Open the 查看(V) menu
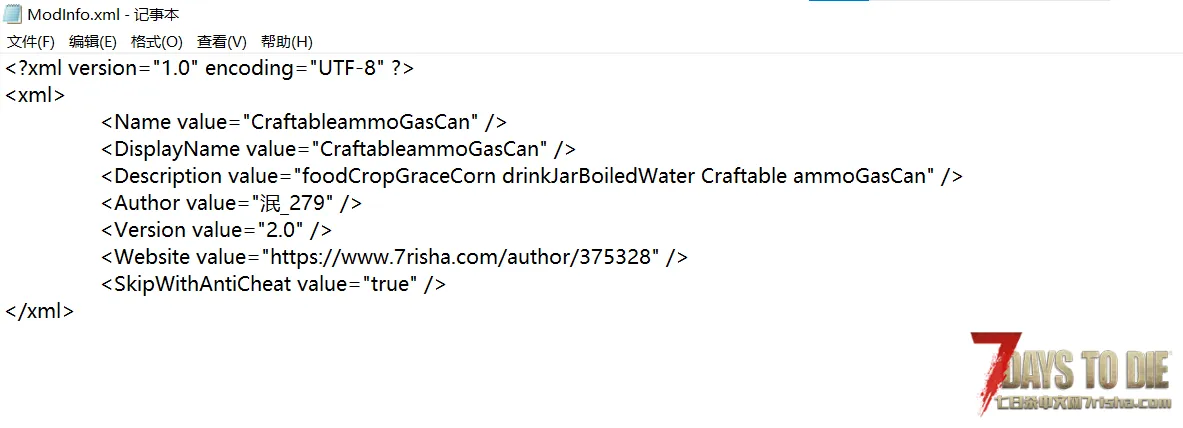The height and width of the screenshot is (428, 1183). [222, 42]
